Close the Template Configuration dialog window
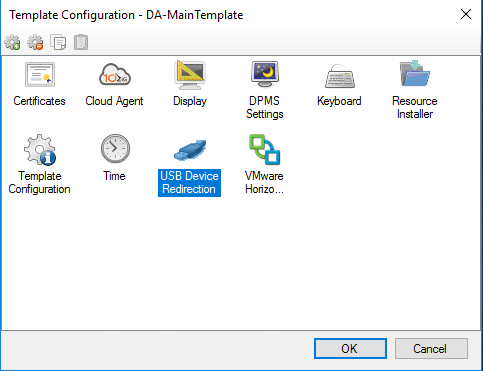Image resolution: width=483 pixels, height=371 pixels. [x=466, y=14]
